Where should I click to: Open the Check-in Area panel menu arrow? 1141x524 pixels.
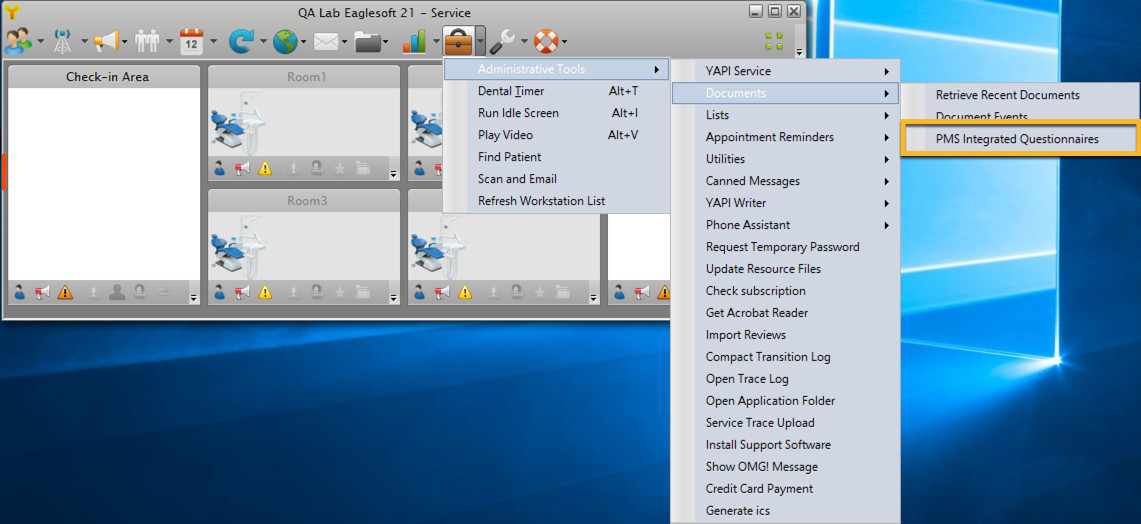click(194, 297)
